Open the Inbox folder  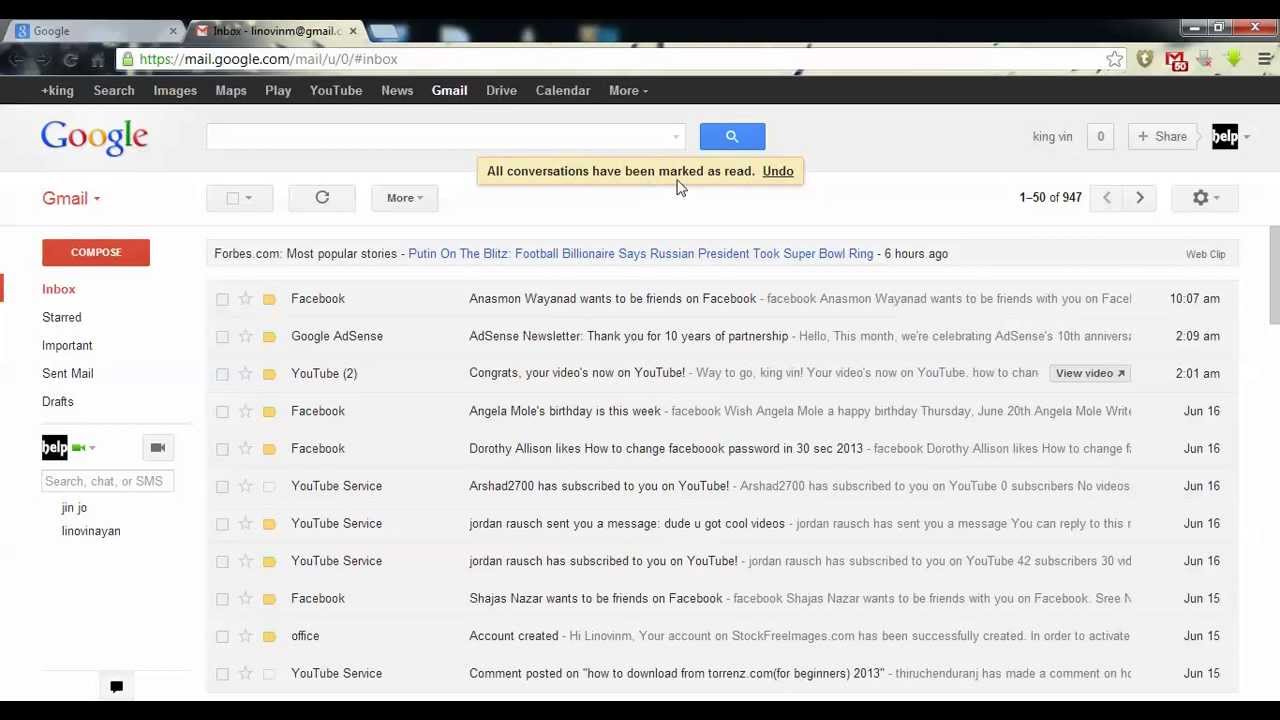59,289
